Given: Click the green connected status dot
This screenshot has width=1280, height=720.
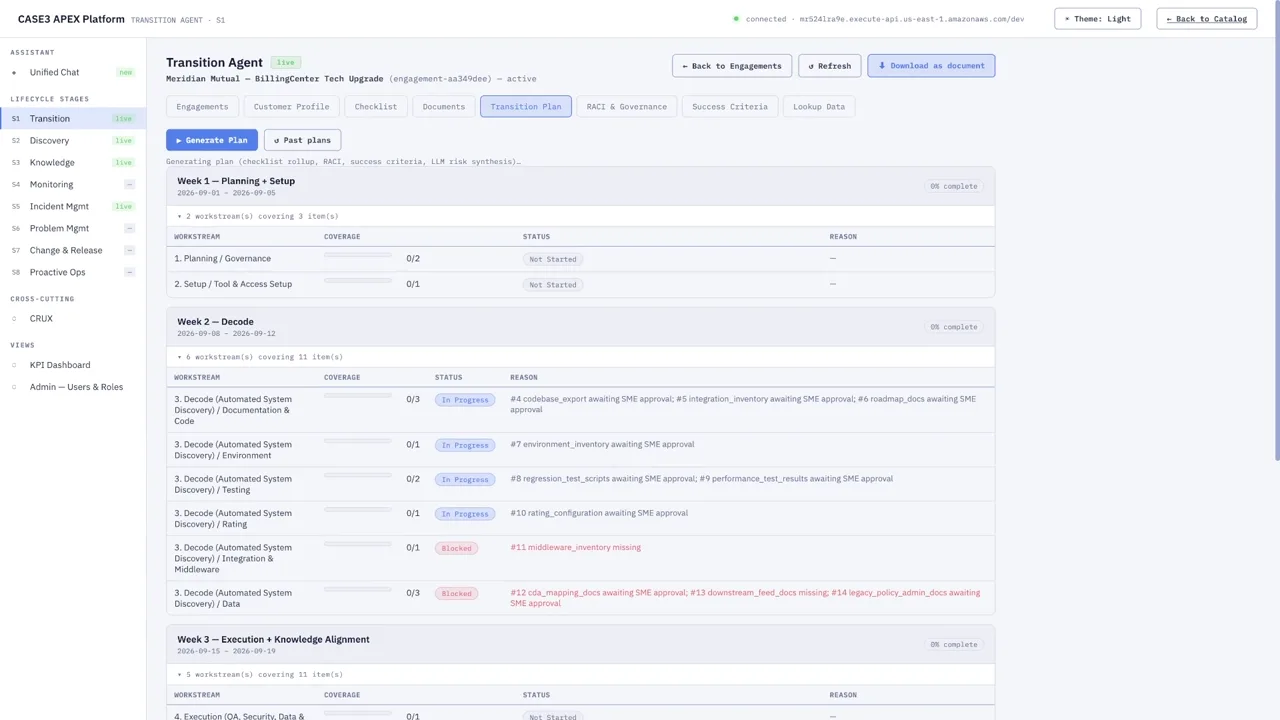Looking at the screenshot, I should pyautogui.click(x=736, y=19).
